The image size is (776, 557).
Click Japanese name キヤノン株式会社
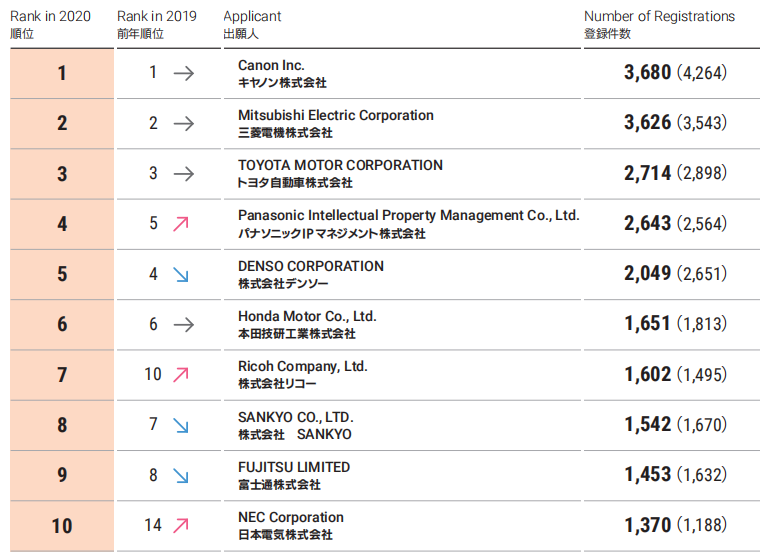tap(282, 83)
